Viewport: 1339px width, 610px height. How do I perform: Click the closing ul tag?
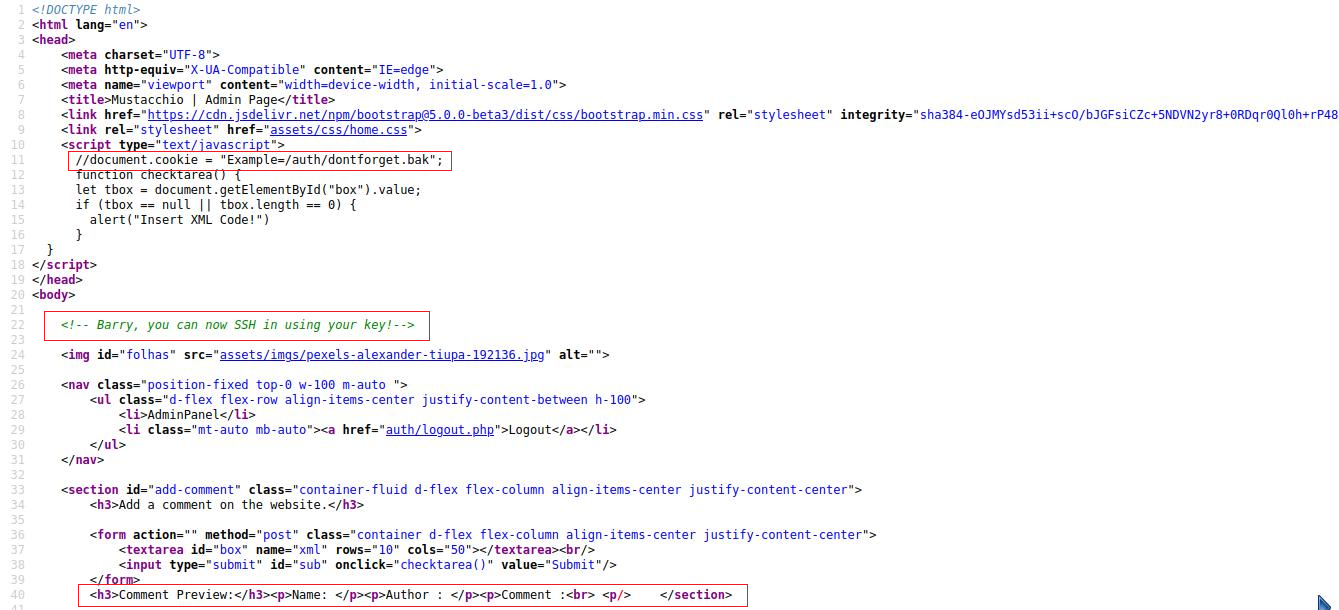coord(108,445)
